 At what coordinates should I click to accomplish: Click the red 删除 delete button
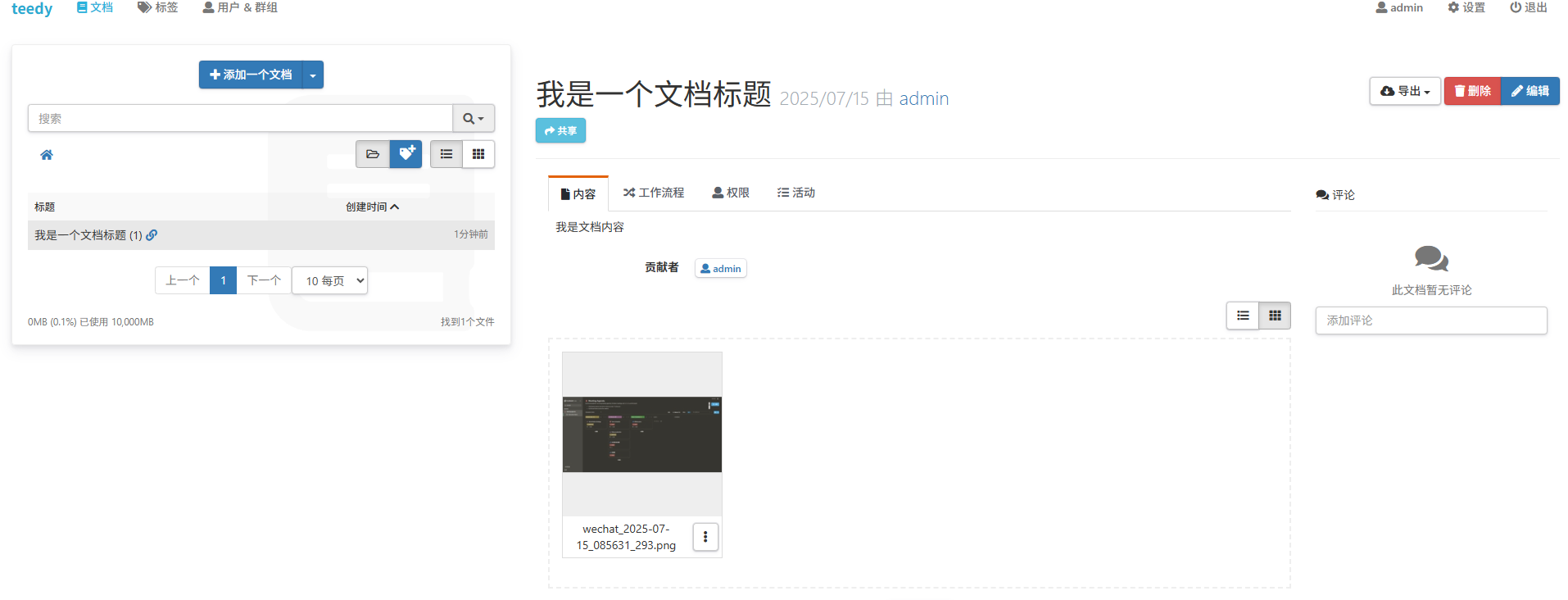coord(1472,91)
